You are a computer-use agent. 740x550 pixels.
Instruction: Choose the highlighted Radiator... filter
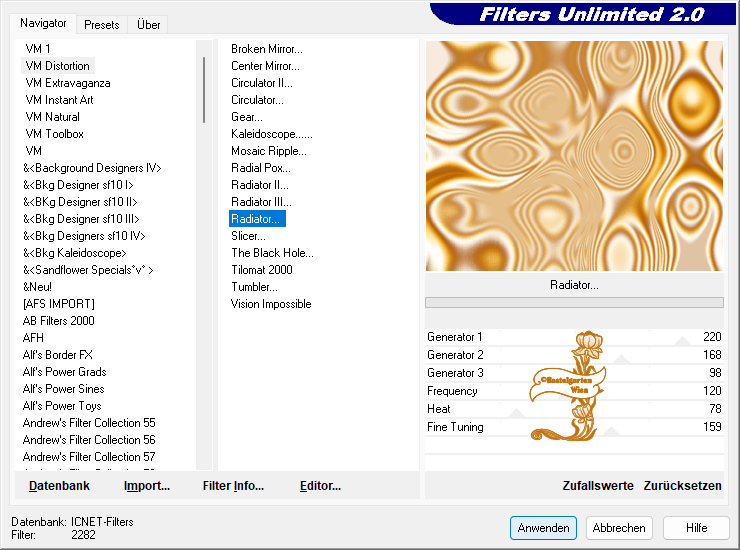pyautogui.click(x=257, y=219)
